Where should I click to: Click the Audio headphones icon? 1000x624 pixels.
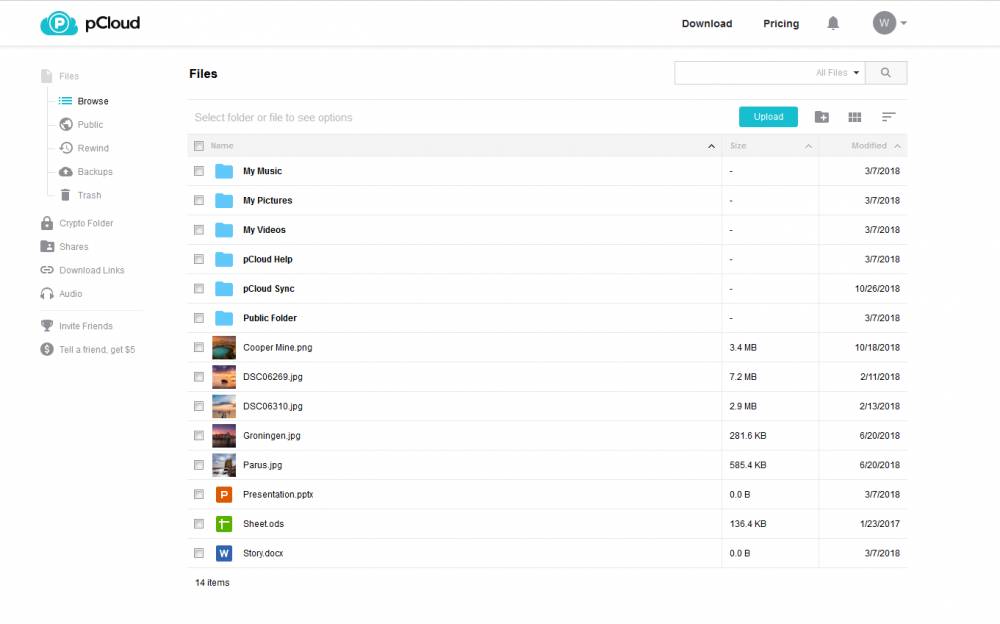point(47,293)
